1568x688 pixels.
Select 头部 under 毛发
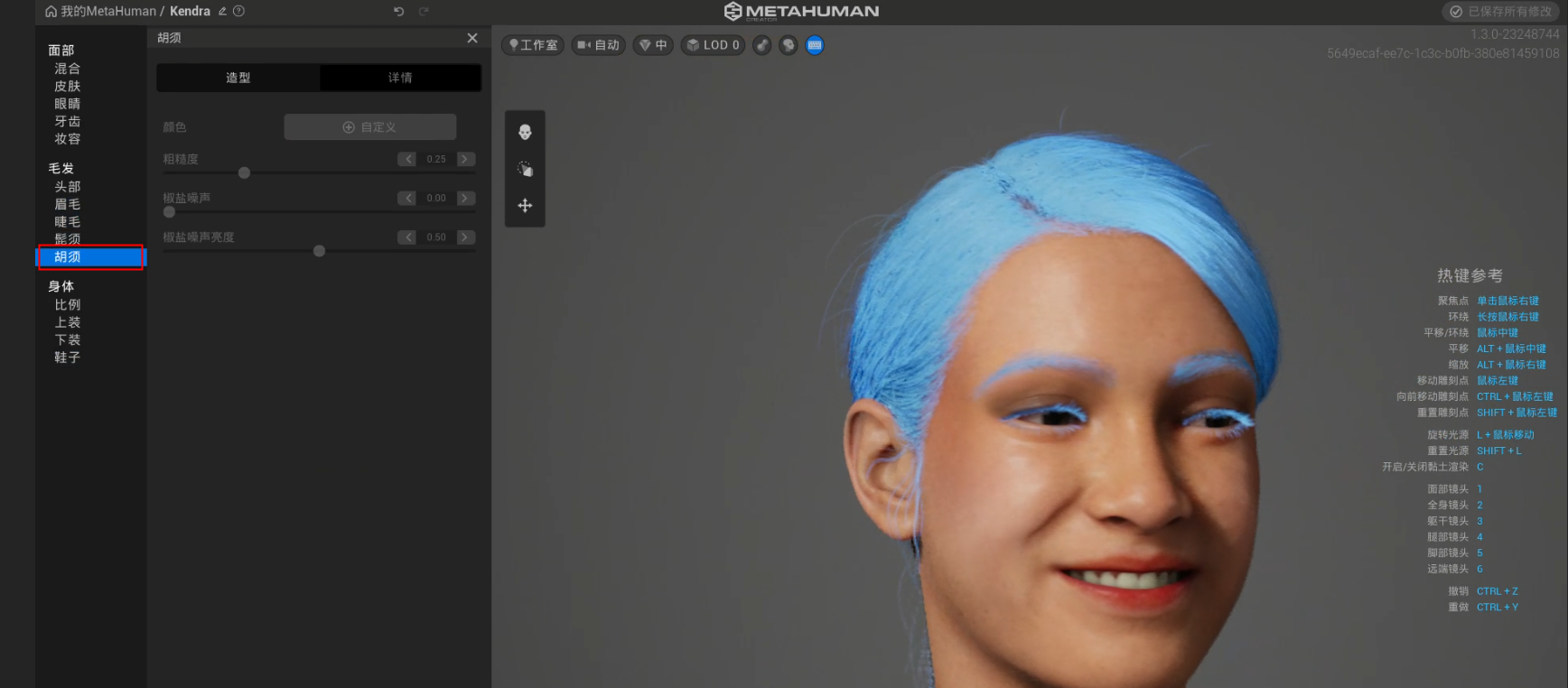[x=68, y=187]
